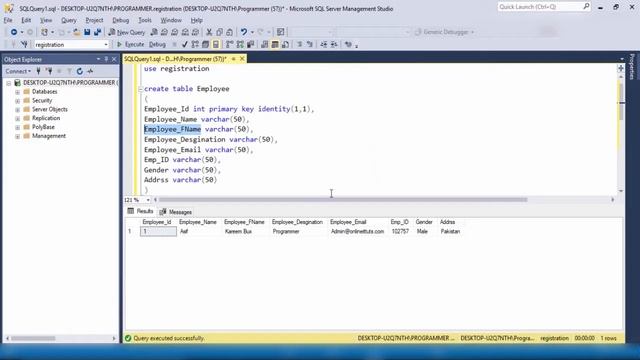Open the 121 % zoom dropdown
640x360 pixels.
[148, 200]
